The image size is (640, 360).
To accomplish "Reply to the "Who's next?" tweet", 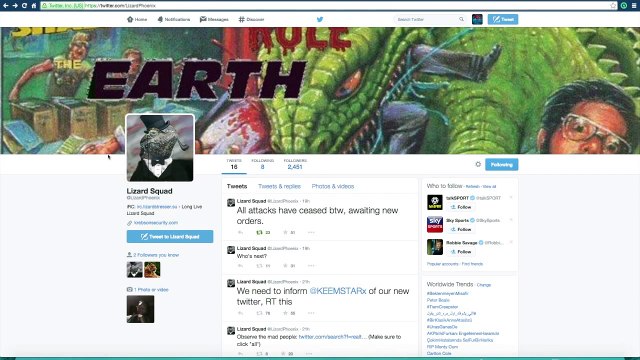I will (x=240, y=266).
